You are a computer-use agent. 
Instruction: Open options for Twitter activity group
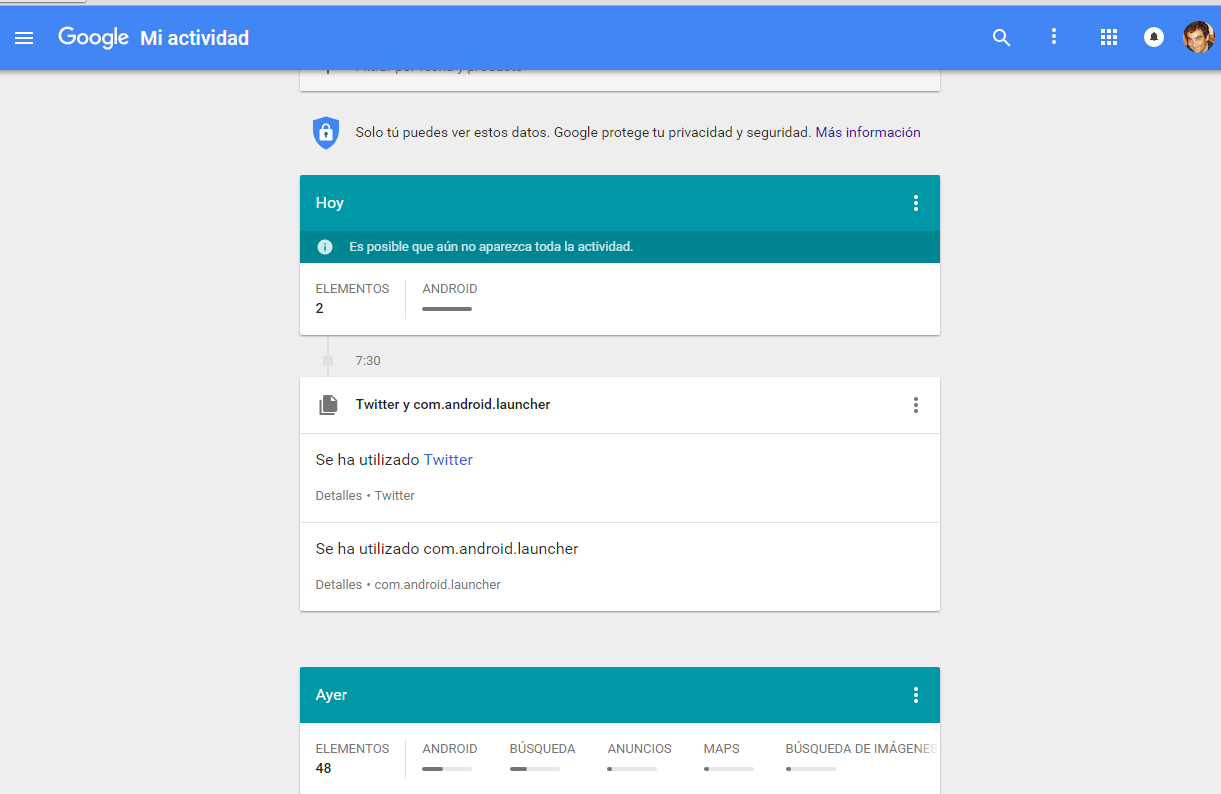[x=915, y=405]
